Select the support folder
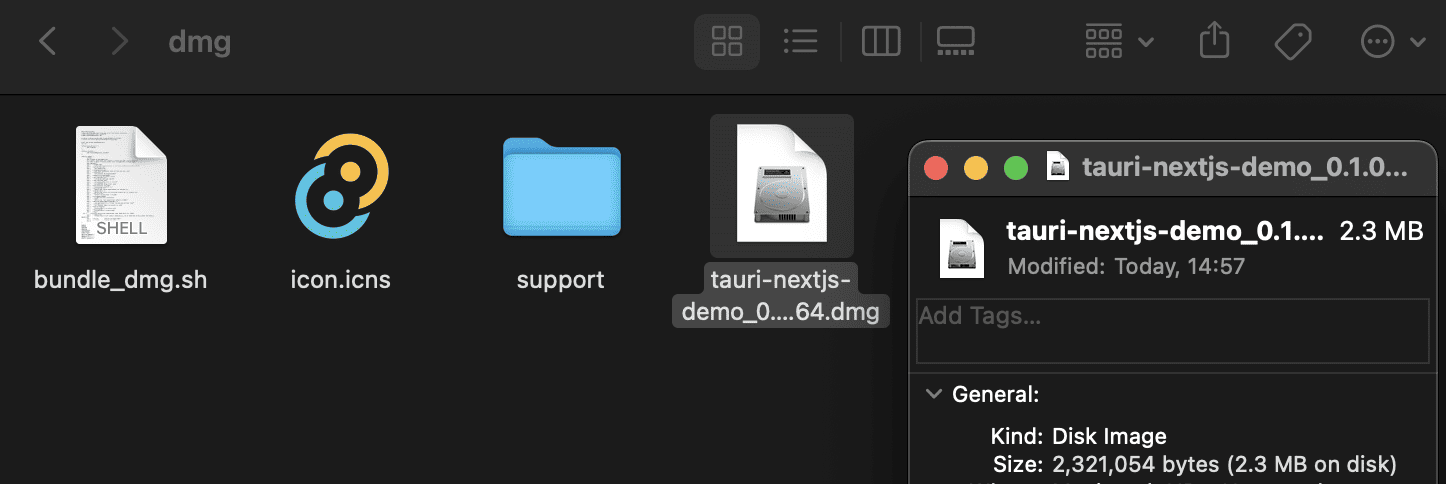Image resolution: width=1446 pixels, height=484 pixels. point(561,187)
